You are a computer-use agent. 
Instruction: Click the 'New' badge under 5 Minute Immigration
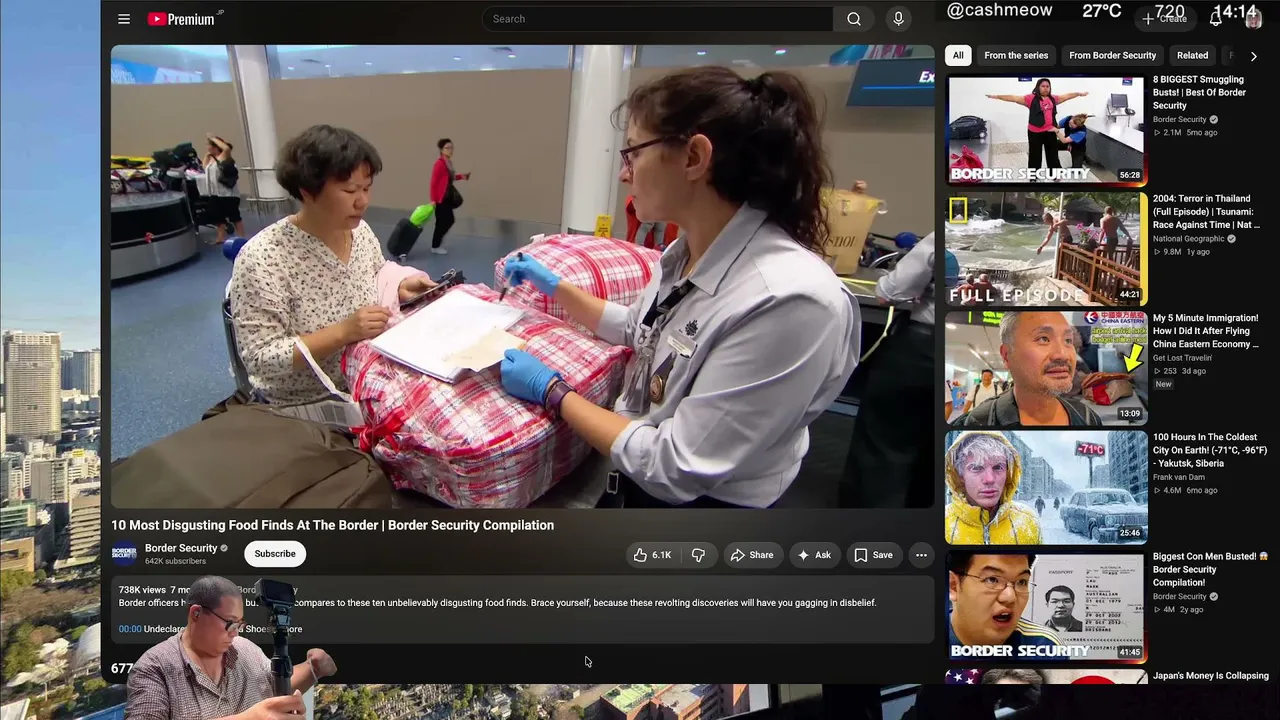click(1163, 384)
